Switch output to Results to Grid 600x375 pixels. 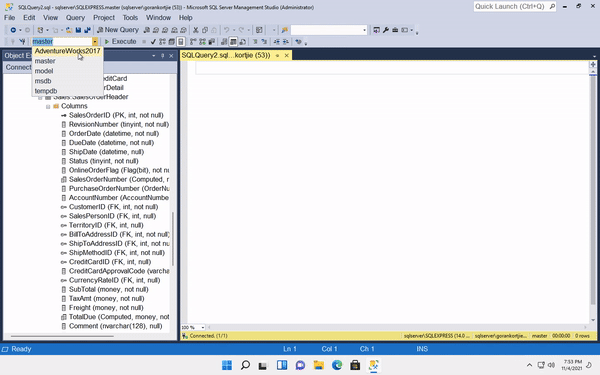coord(233,41)
